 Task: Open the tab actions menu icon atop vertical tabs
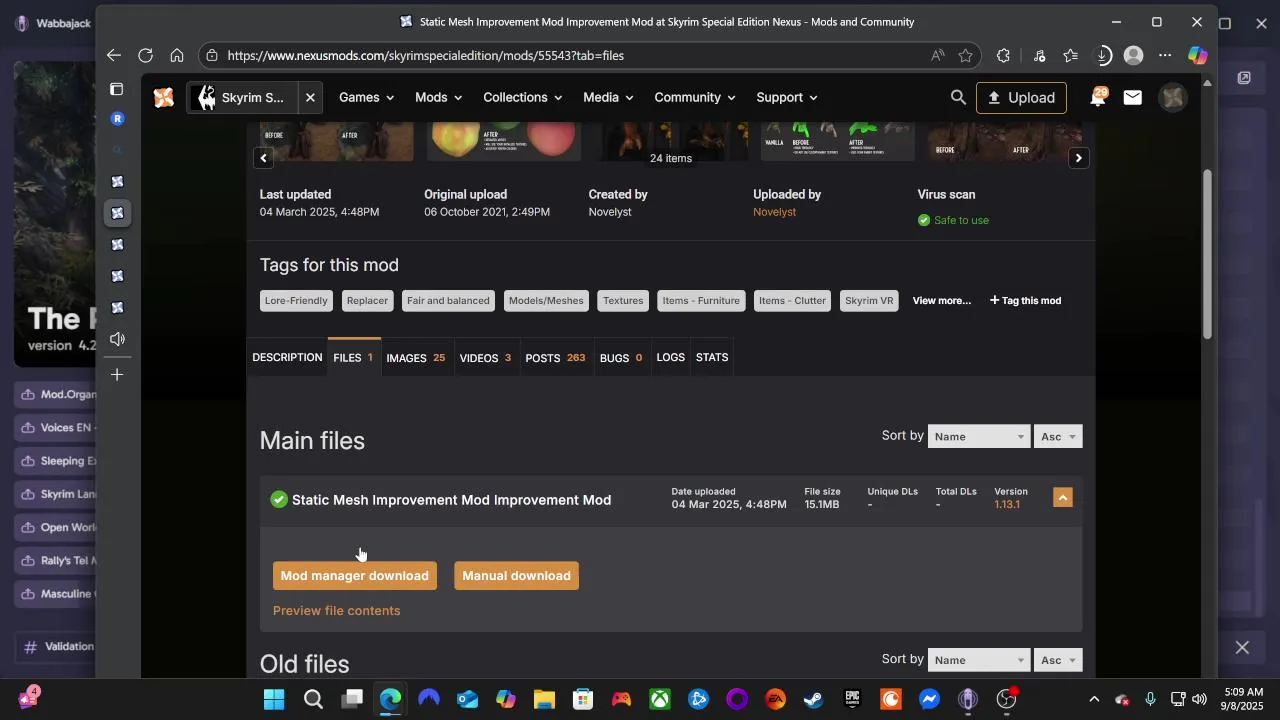117,89
